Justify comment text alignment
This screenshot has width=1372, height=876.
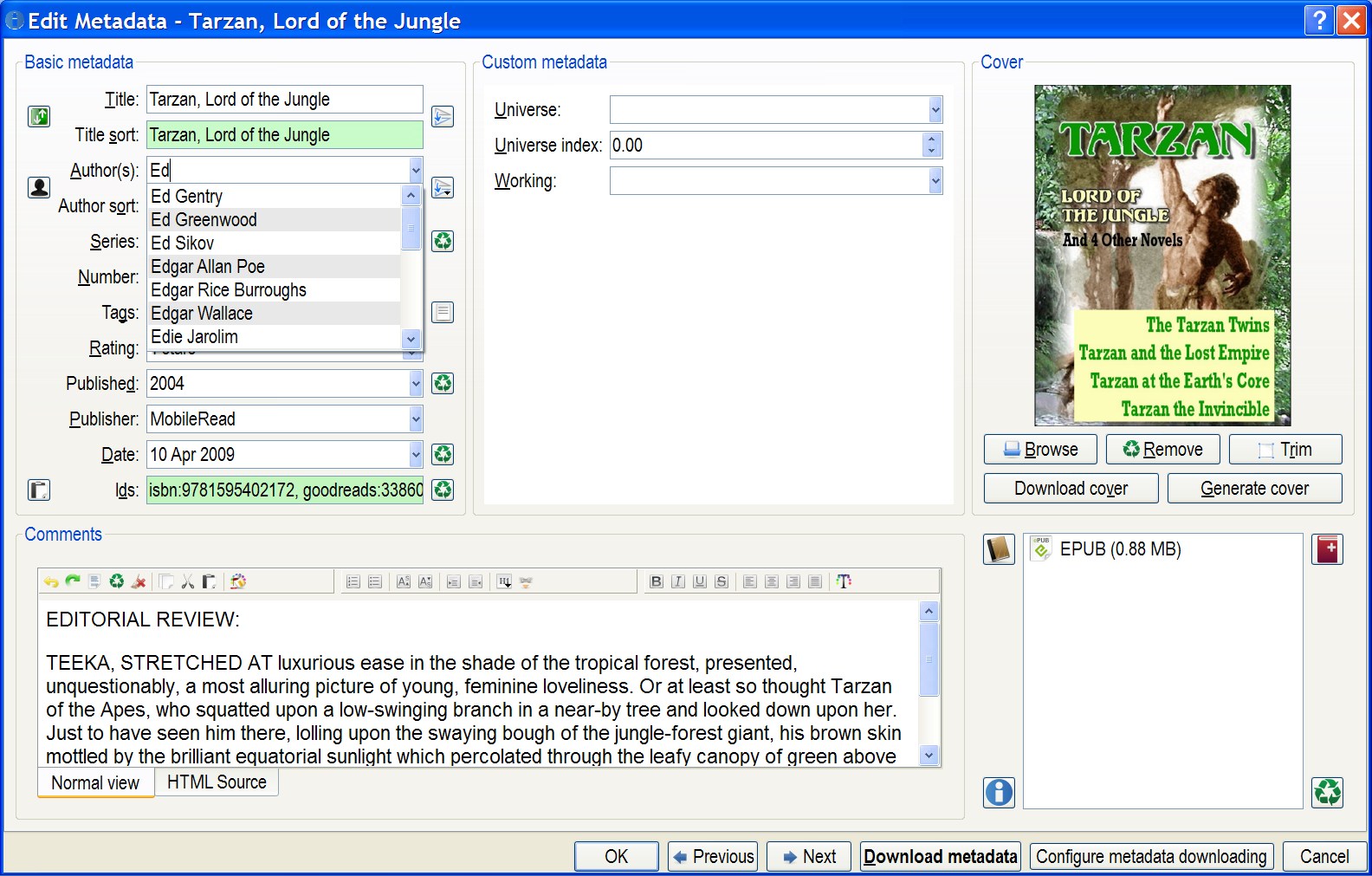click(815, 581)
